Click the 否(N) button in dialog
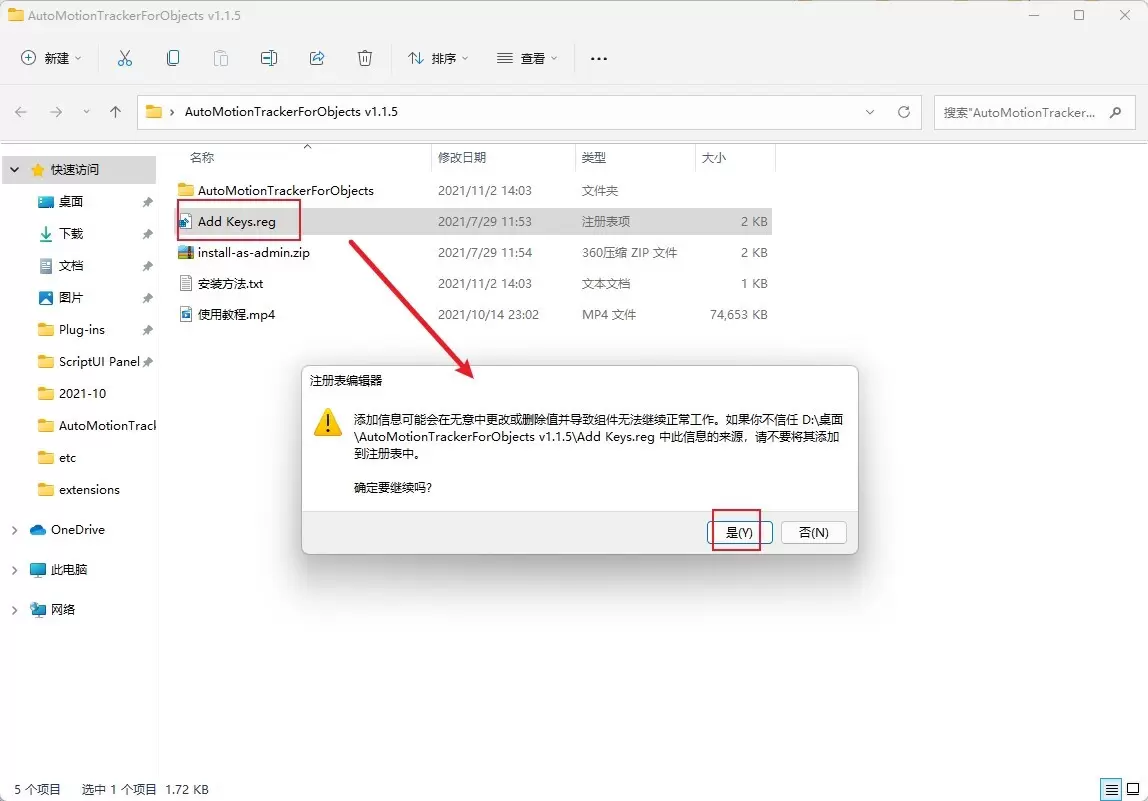Screen dimensions: 1148x801 coord(813,532)
